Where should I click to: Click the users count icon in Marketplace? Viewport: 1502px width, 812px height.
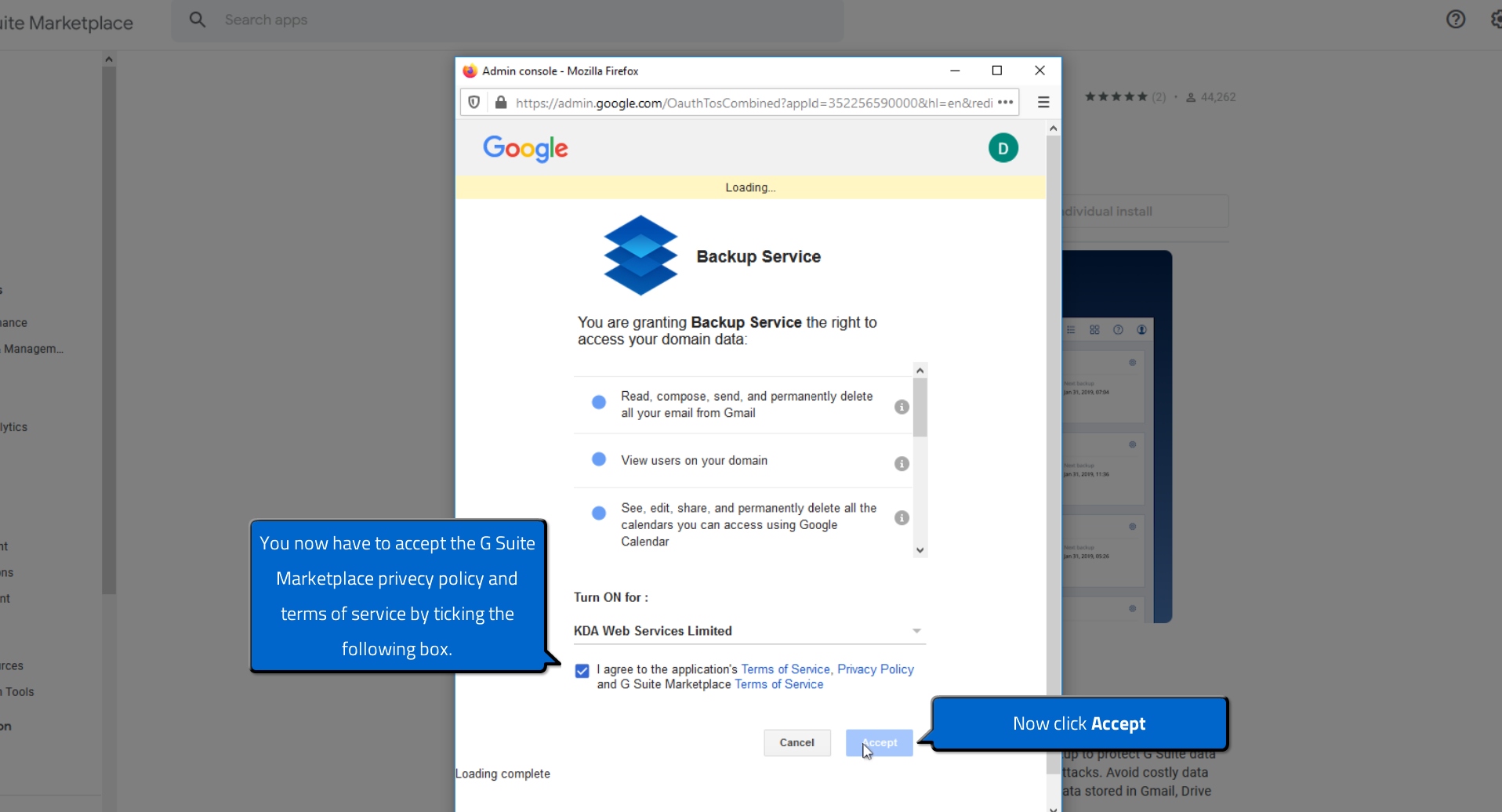(1191, 97)
